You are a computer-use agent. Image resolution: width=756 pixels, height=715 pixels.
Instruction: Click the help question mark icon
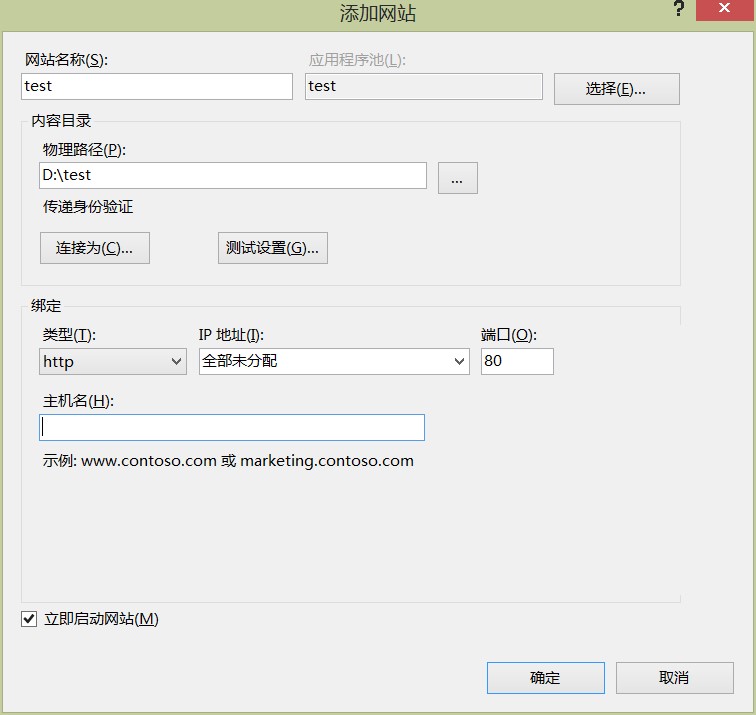(x=679, y=9)
